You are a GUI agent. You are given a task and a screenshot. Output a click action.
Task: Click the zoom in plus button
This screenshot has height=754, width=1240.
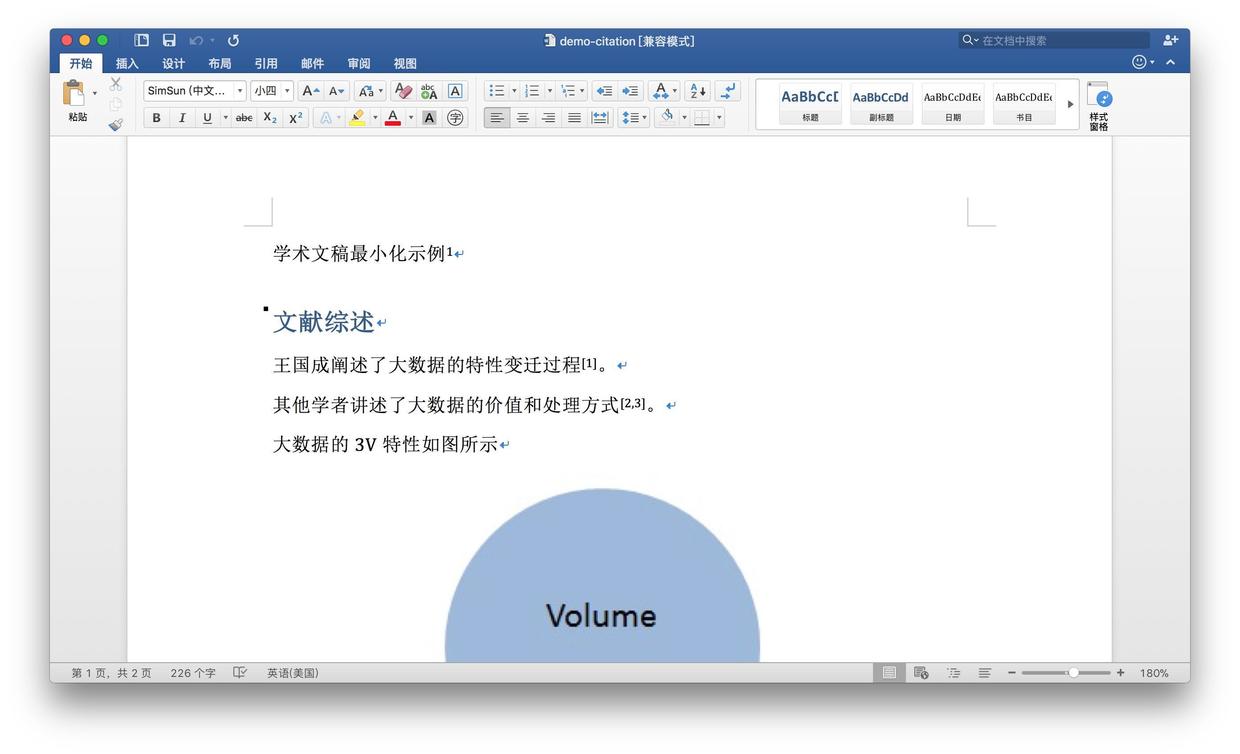click(1121, 673)
